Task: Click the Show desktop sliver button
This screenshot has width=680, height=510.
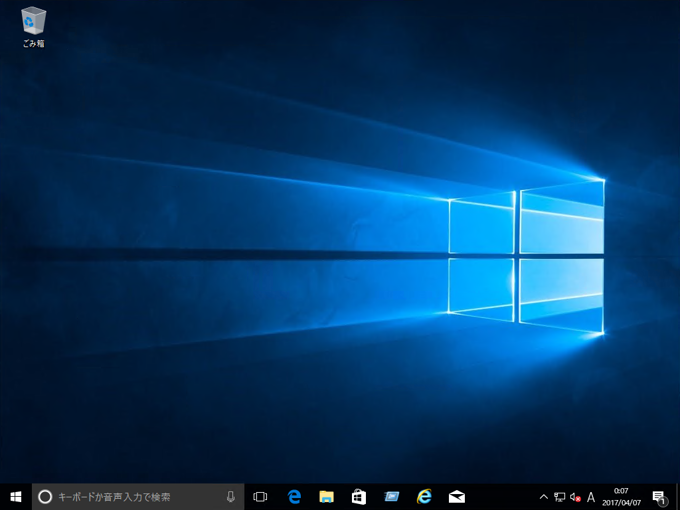Action: coord(677,497)
